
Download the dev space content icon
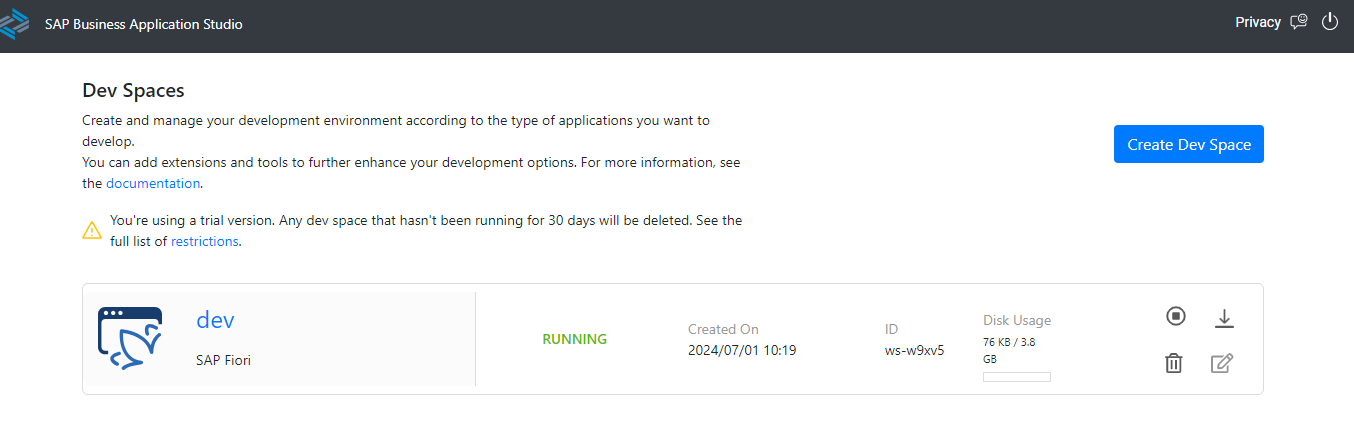pos(1224,319)
